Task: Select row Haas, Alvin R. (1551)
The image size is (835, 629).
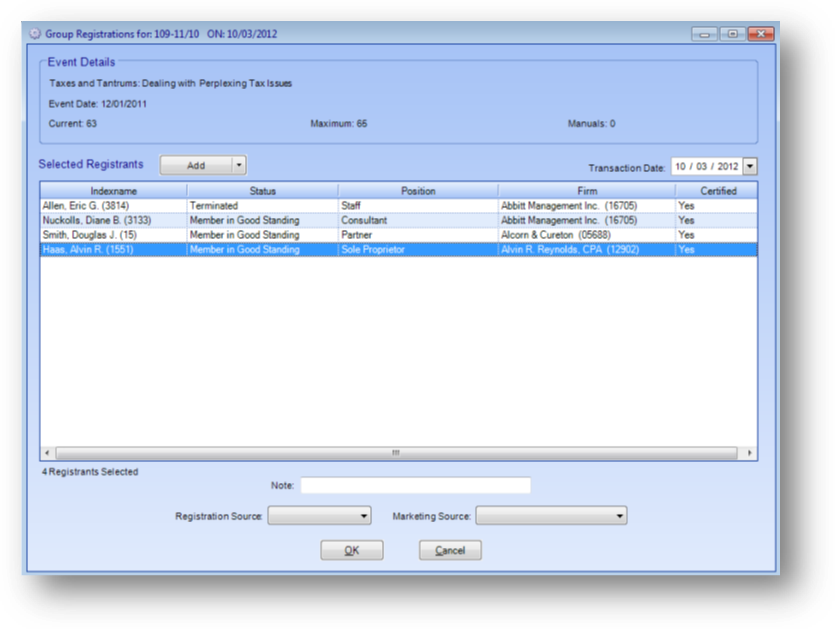Action: pyautogui.click(x=398, y=249)
